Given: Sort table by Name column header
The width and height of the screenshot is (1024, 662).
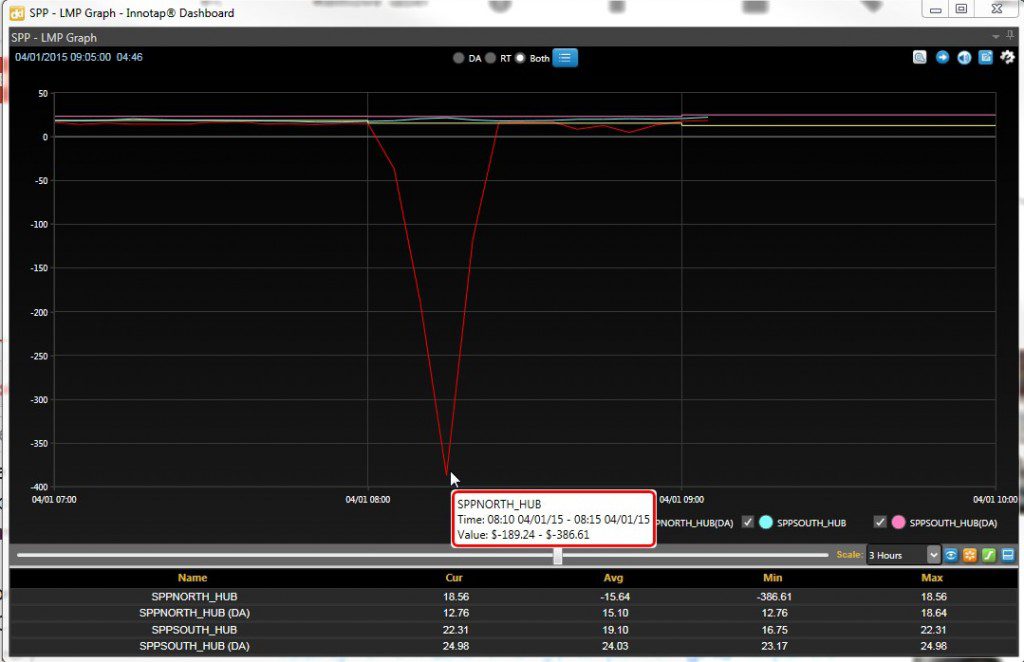Looking at the screenshot, I should coord(193,578).
